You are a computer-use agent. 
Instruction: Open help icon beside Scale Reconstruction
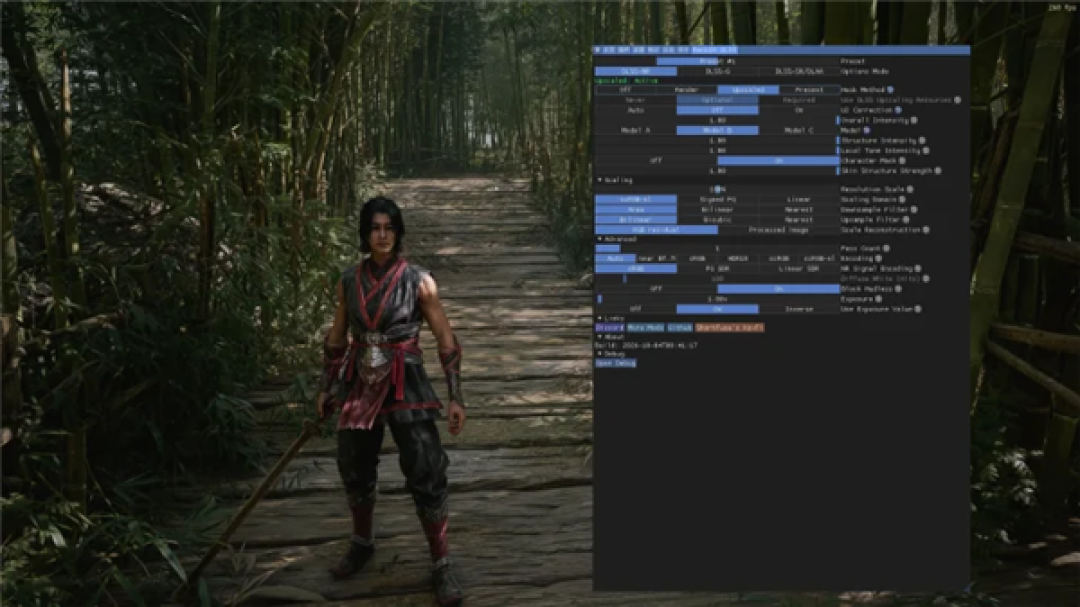926,229
